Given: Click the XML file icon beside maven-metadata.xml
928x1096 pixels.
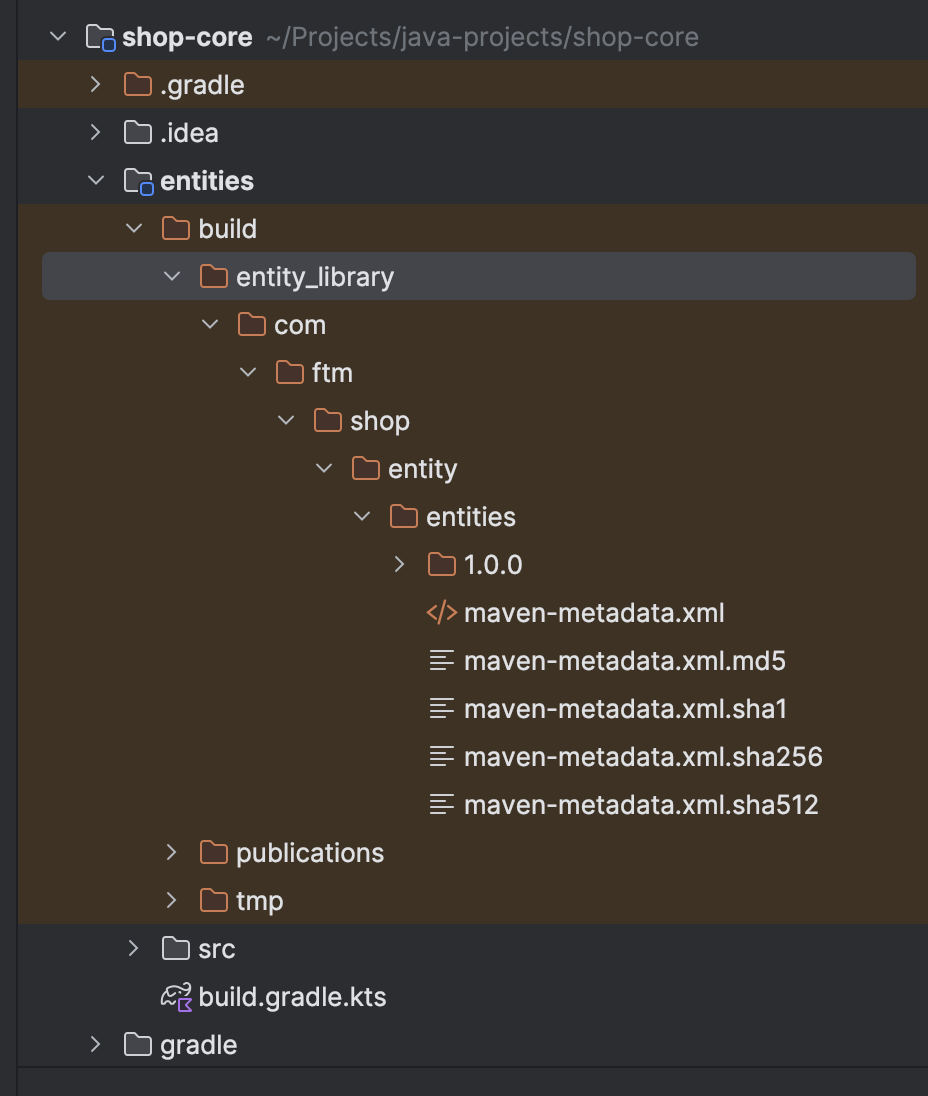Looking at the screenshot, I should click(x=442, y=613).
